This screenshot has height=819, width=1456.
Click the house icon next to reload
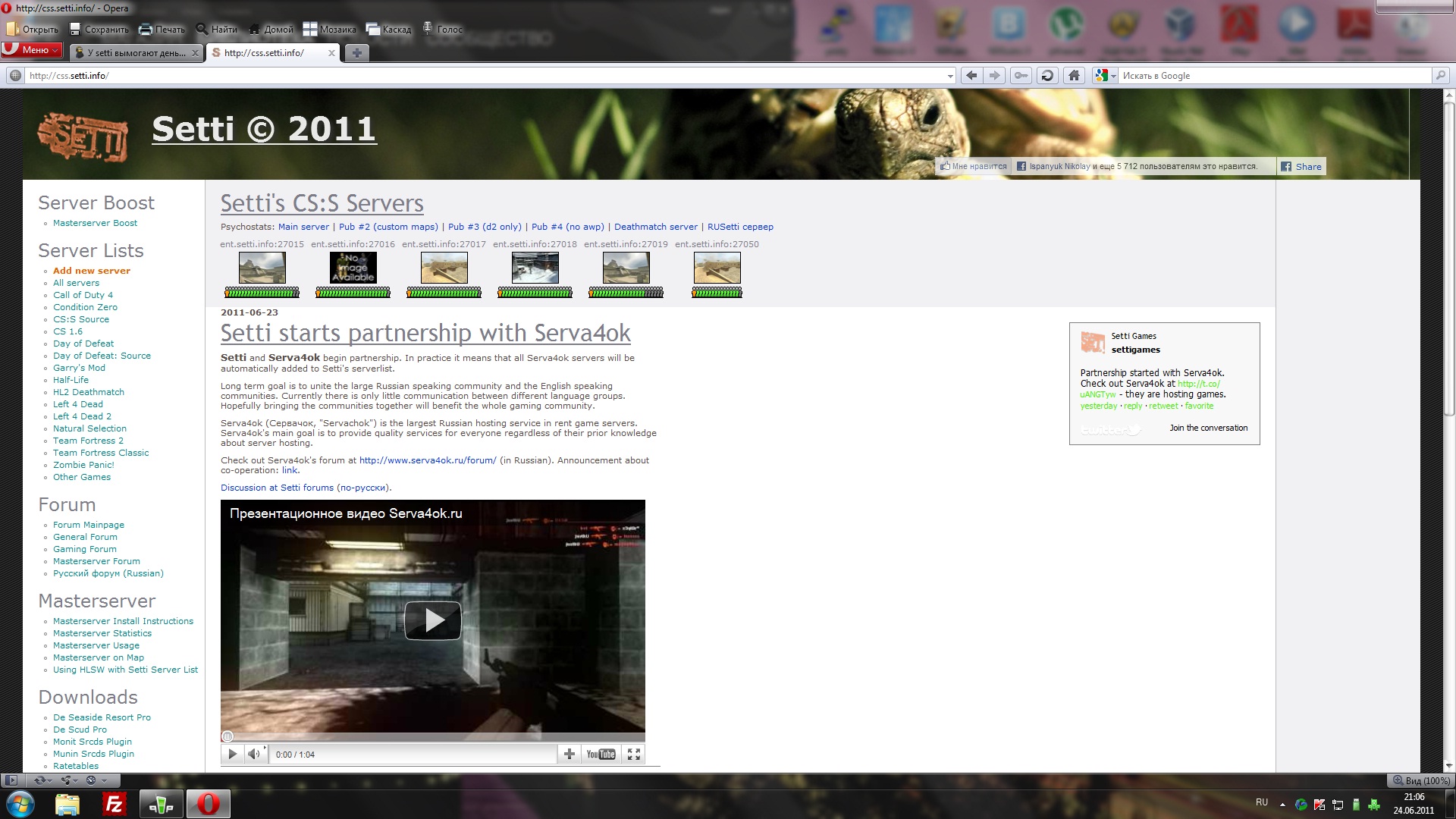(x=1074, y=76)
